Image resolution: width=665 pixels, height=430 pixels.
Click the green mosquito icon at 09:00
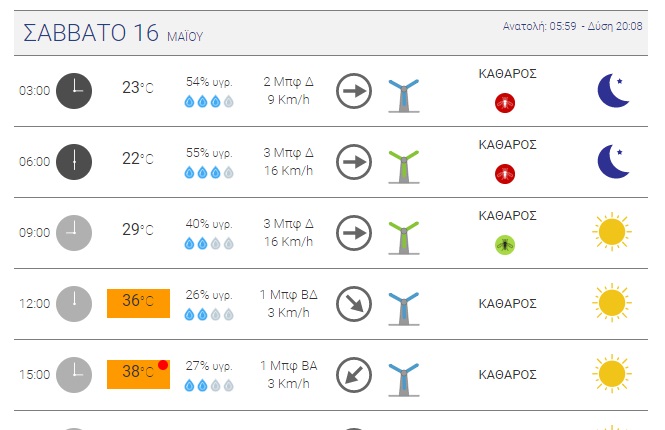(x=505, y=245)
